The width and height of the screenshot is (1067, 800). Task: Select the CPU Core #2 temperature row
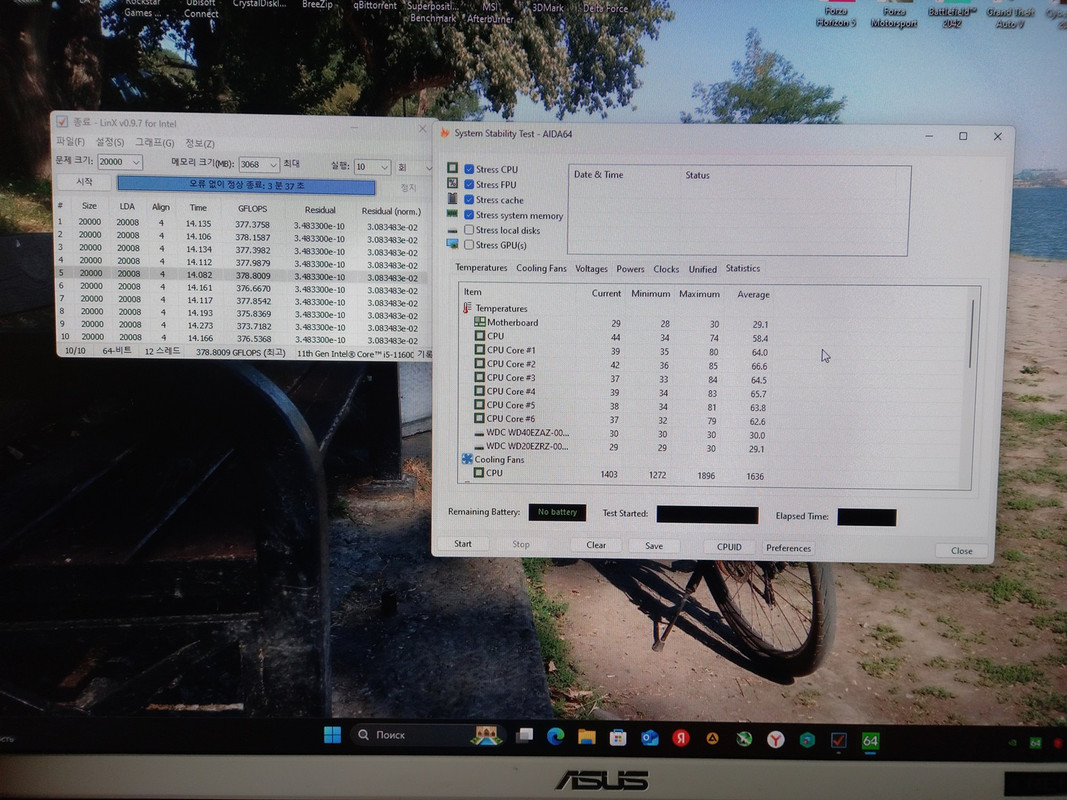[618, 364]
